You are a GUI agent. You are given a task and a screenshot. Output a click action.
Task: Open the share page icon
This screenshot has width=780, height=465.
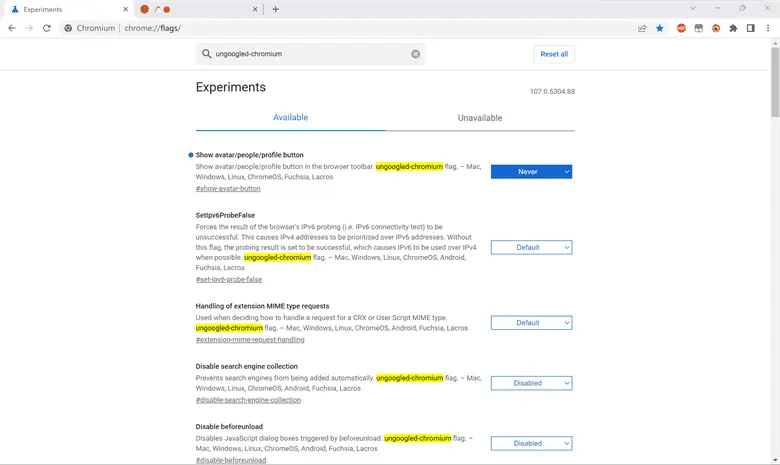(x=642, y=28)
